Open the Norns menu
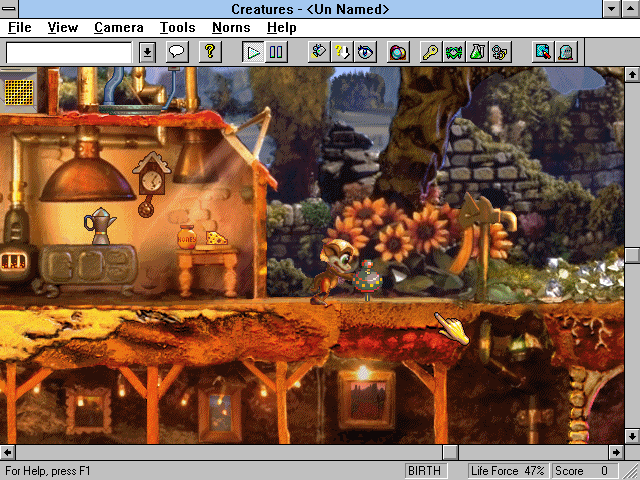 [231, 28]
